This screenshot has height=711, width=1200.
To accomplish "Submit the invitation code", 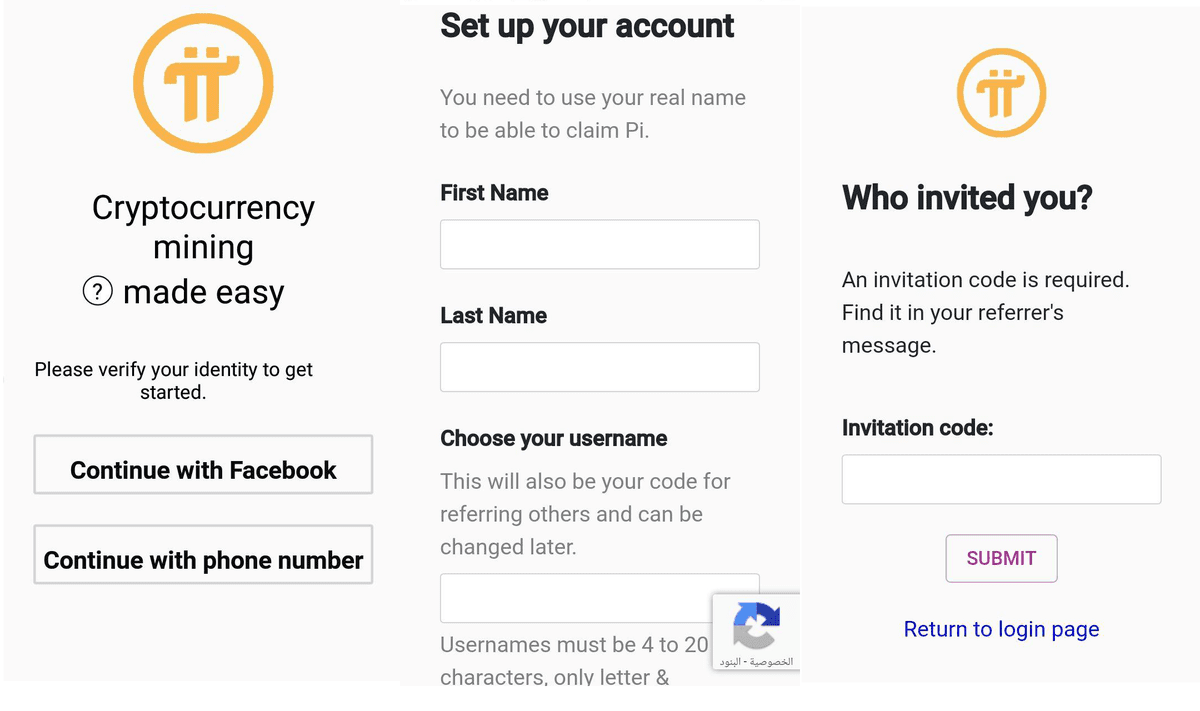I will click(x=1001, y=559).
